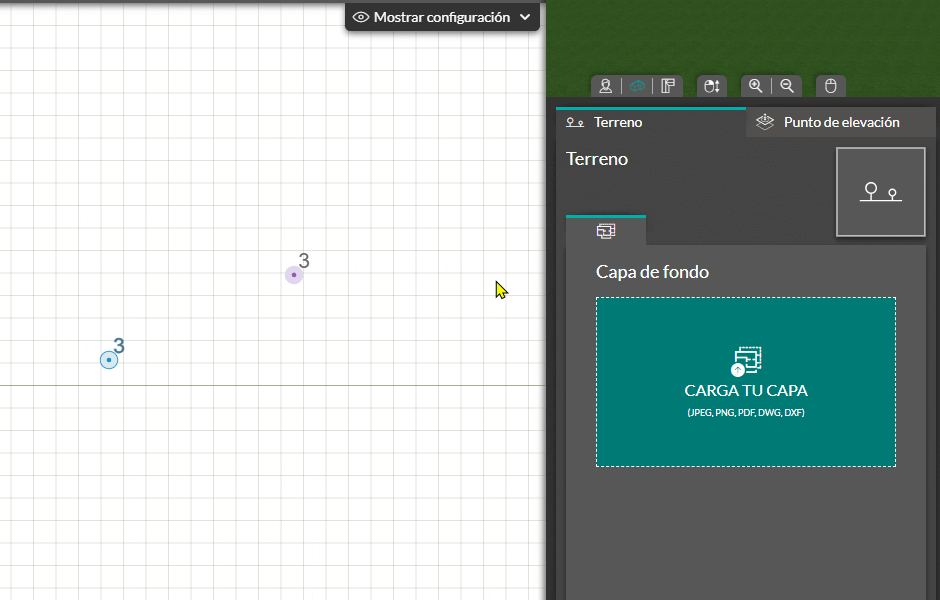The height and width of the screenshot is (600, 940).
Task: Click the Terreno panel title text
Action: (x=597, y=159)
